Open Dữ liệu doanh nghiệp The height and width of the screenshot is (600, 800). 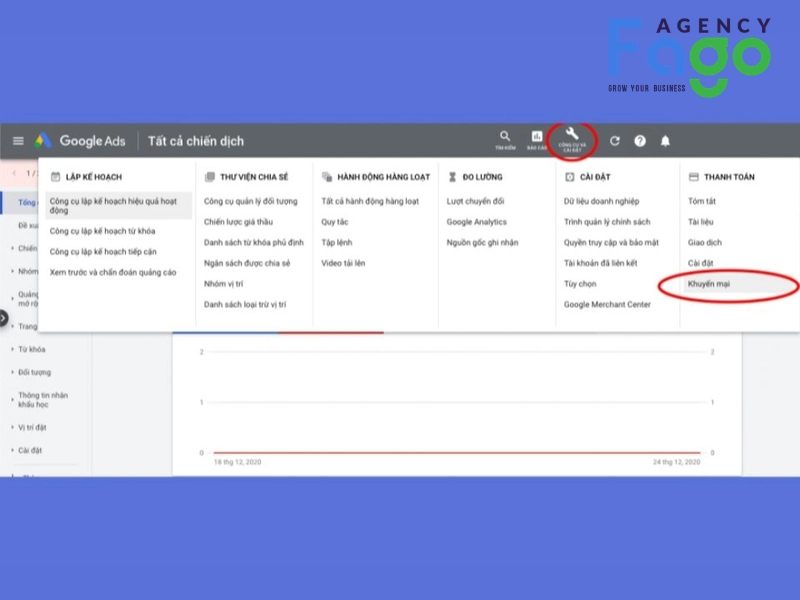[x=602, y=201]
